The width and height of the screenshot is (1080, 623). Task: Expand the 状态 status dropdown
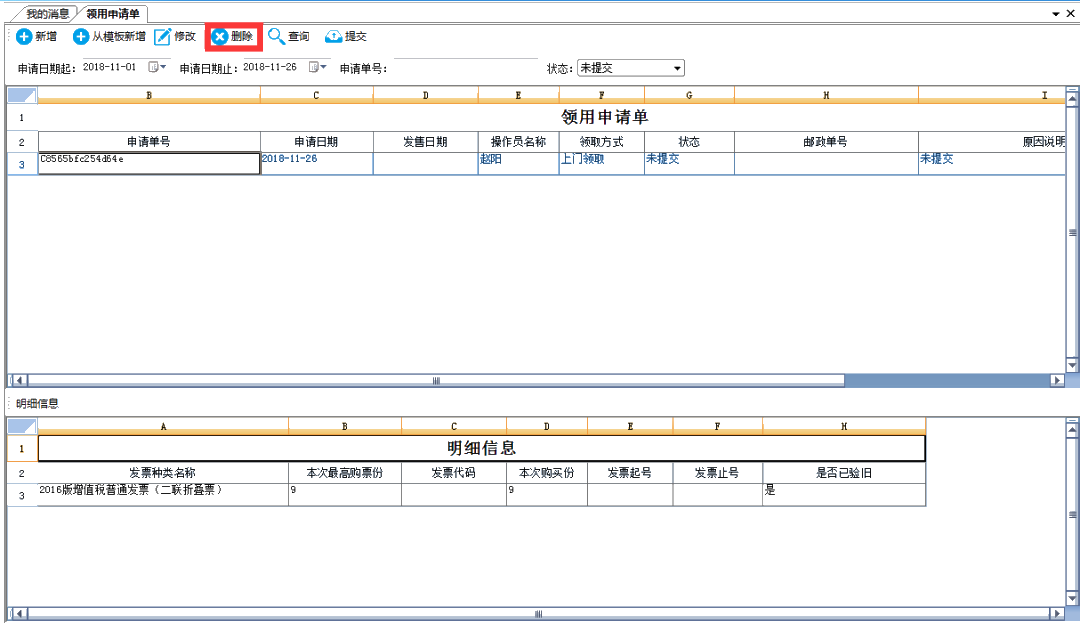[x=677, y=68]
